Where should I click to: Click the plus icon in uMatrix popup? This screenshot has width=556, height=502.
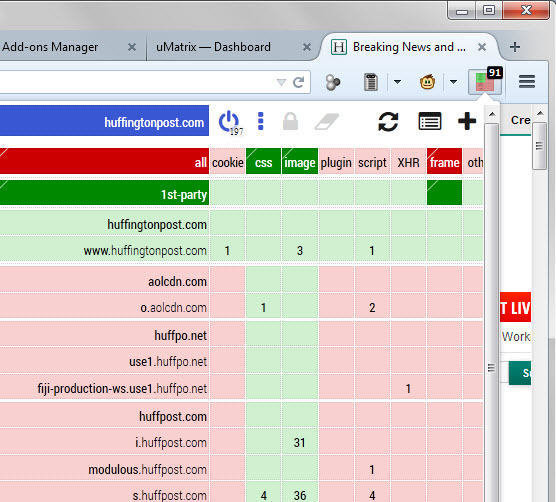point(467,121)
